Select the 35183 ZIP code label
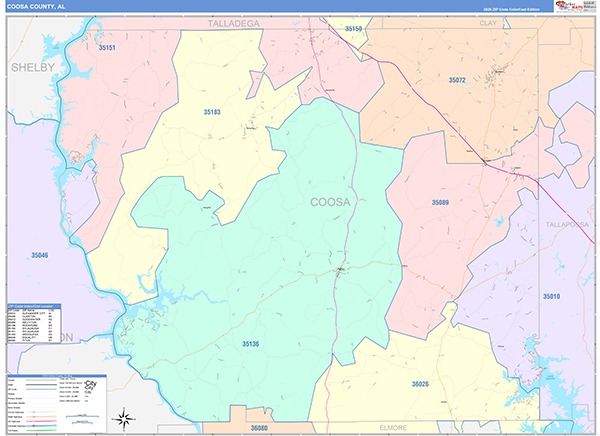The width and height of the screenshot is (600, 436). click(x=212, y=112)
